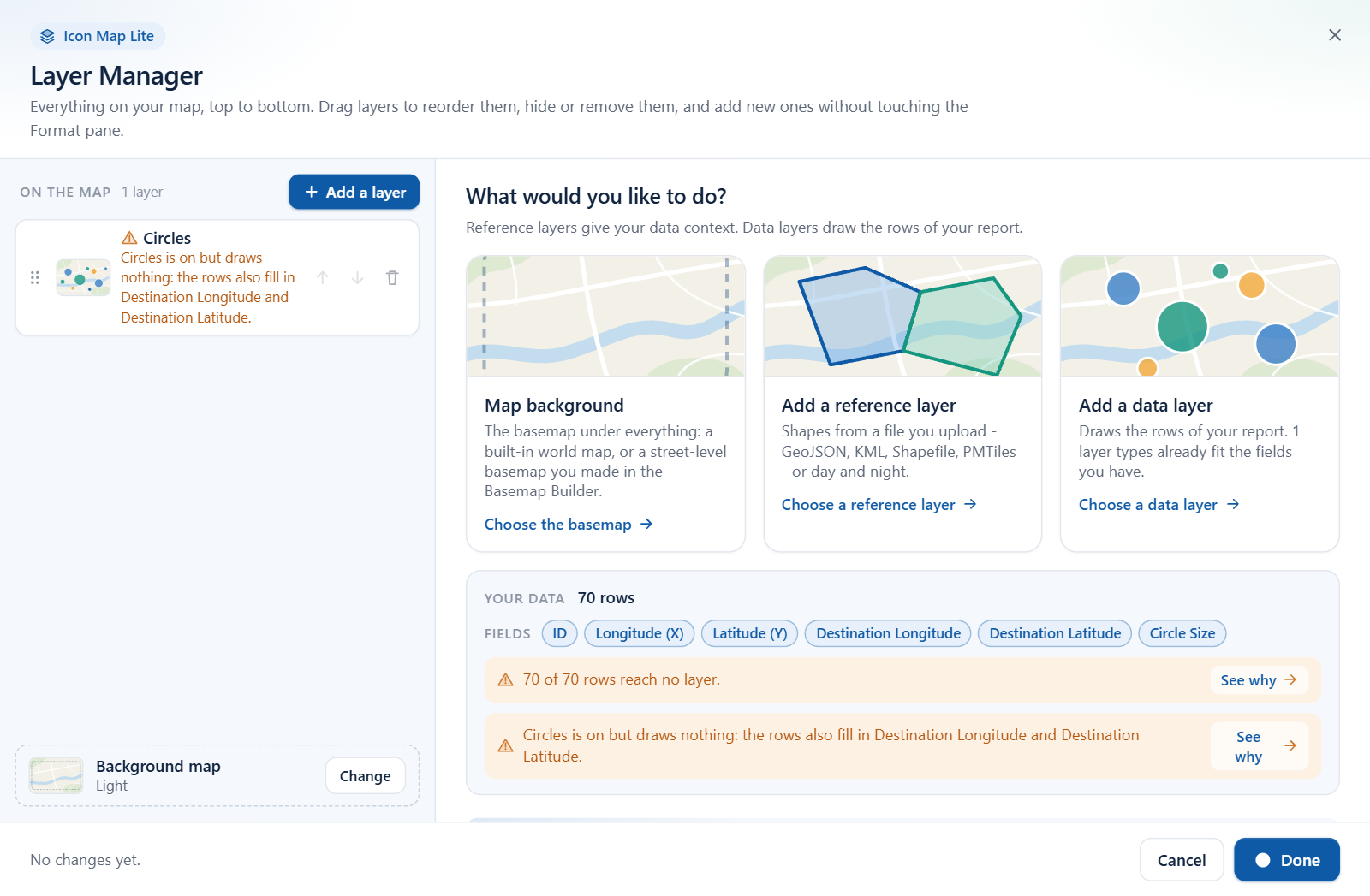
Task: Click the Circles layer thumbnail preview
Action: coord(83,277)
